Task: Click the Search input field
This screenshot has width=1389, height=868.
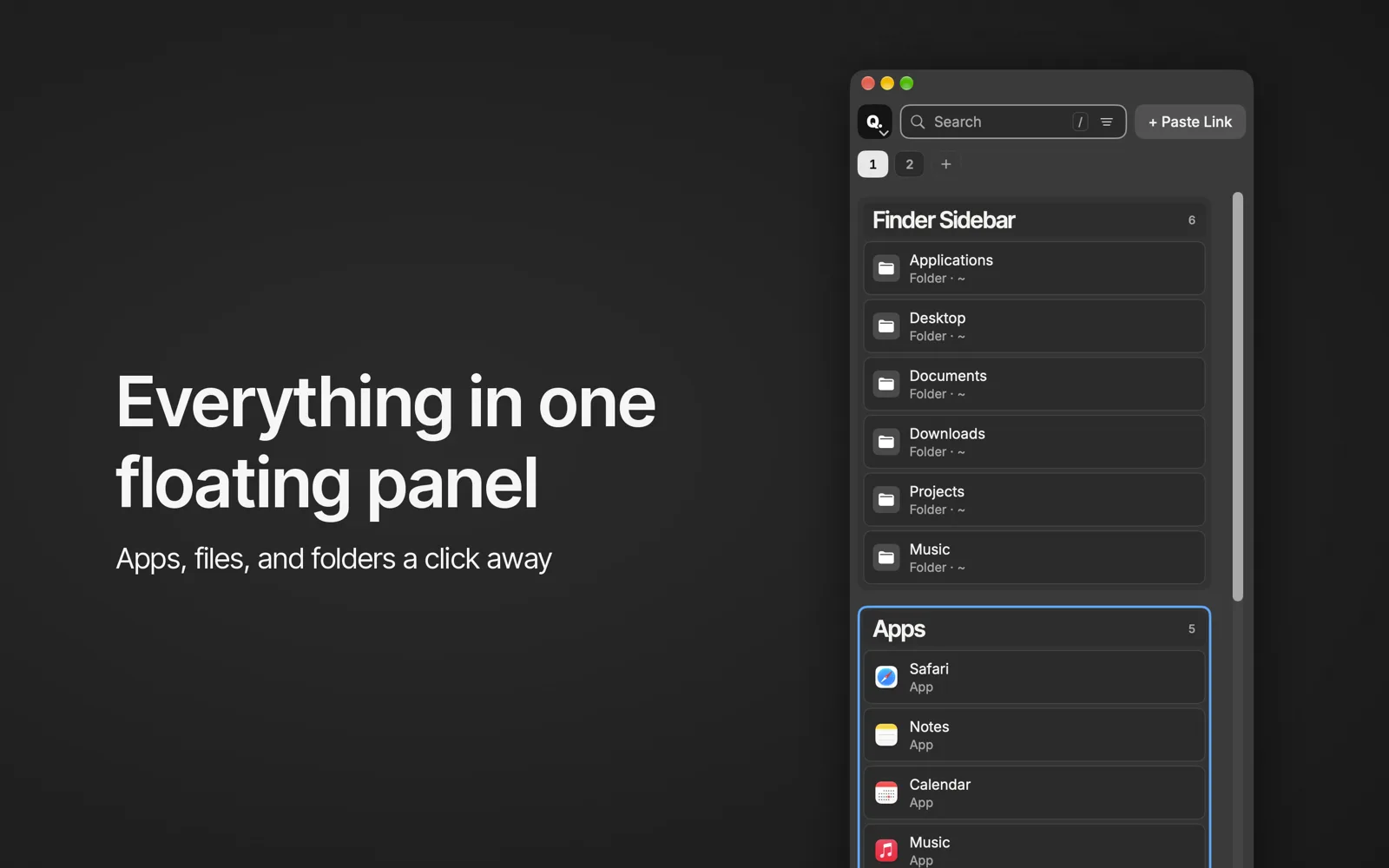Action: pos(1012,122)
